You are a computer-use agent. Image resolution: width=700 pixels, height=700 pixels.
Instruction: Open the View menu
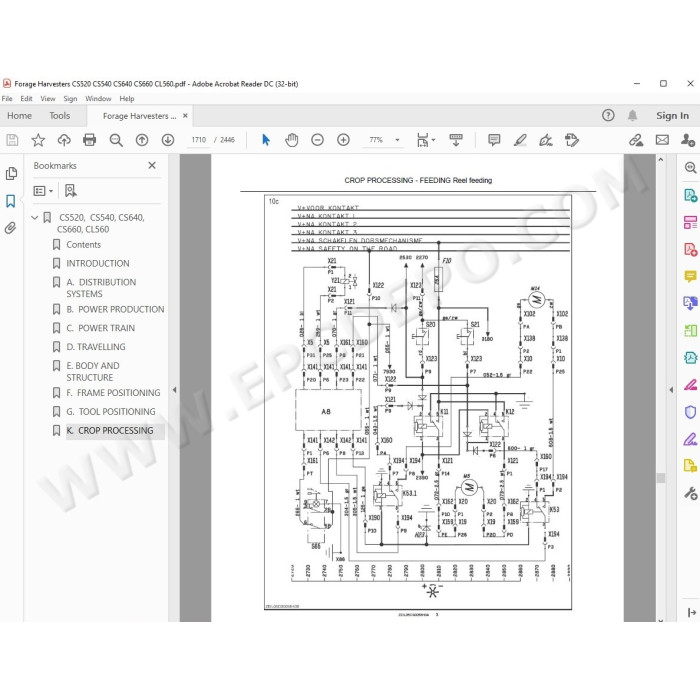click(x=48, y=99)
